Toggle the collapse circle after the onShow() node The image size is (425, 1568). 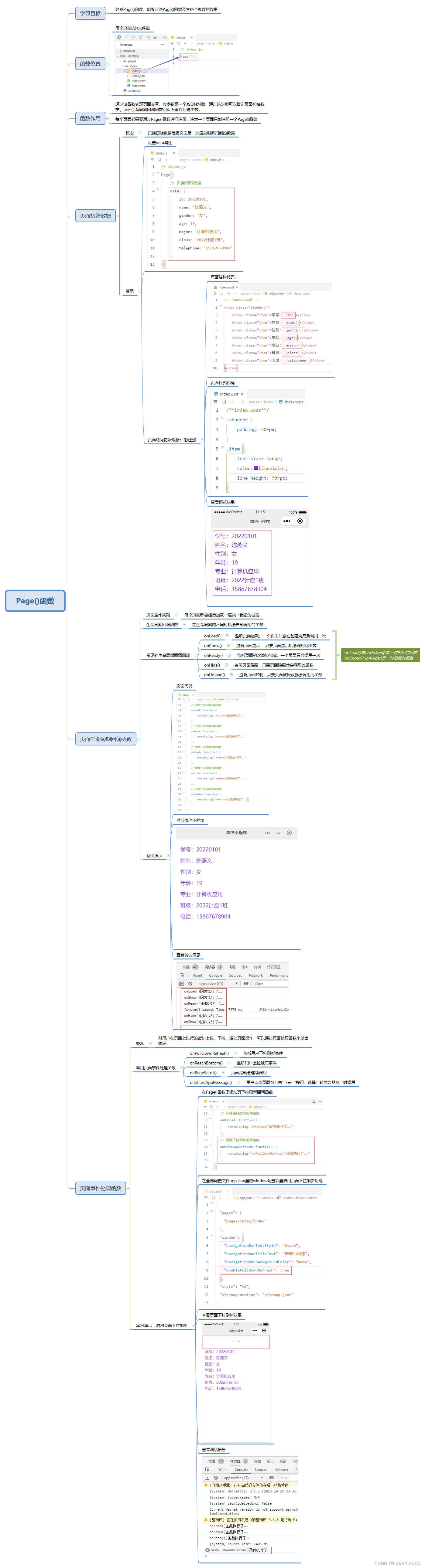coord(228,645)
